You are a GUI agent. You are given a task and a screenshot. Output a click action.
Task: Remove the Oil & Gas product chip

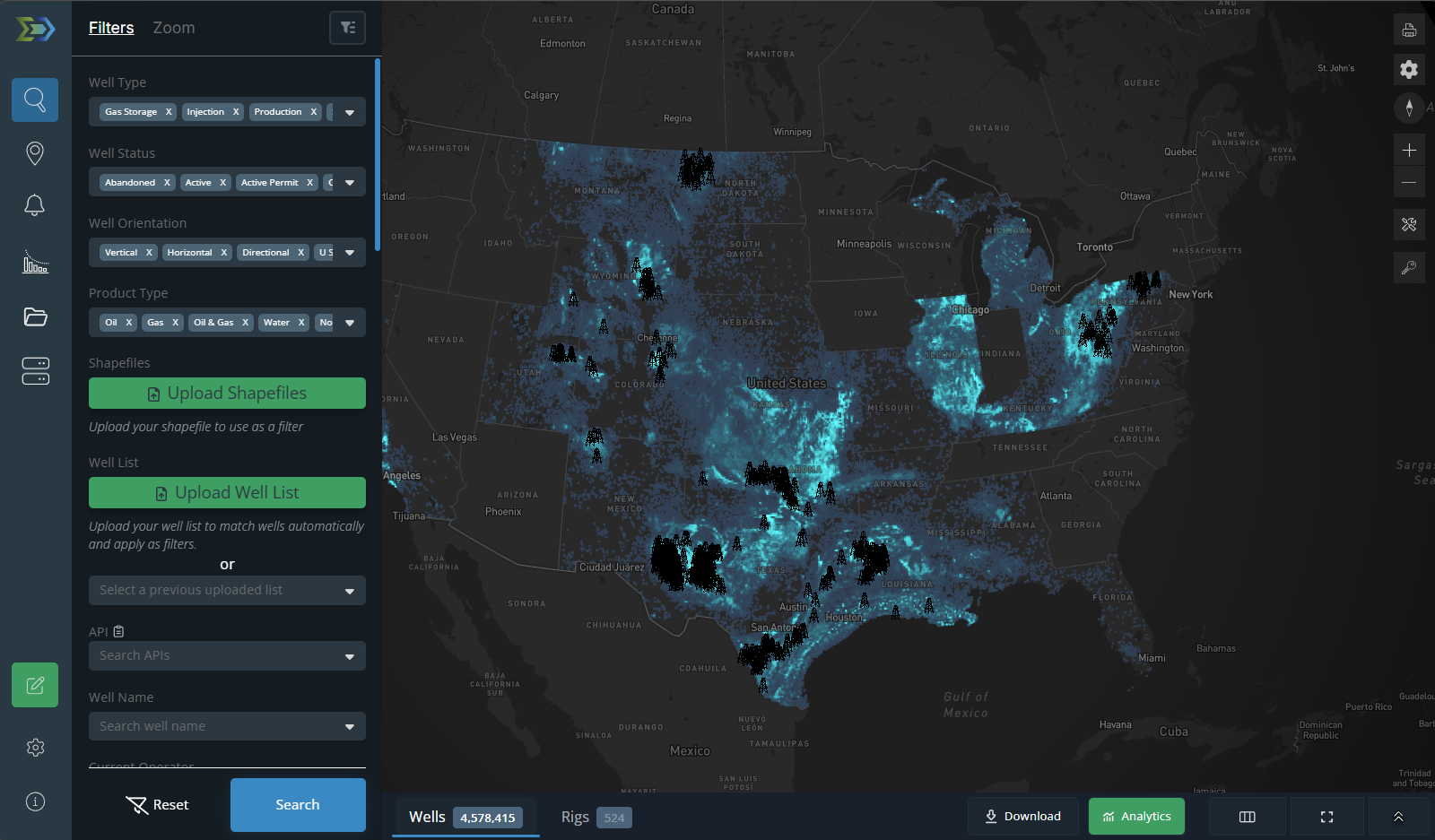(x=246, y=323)
